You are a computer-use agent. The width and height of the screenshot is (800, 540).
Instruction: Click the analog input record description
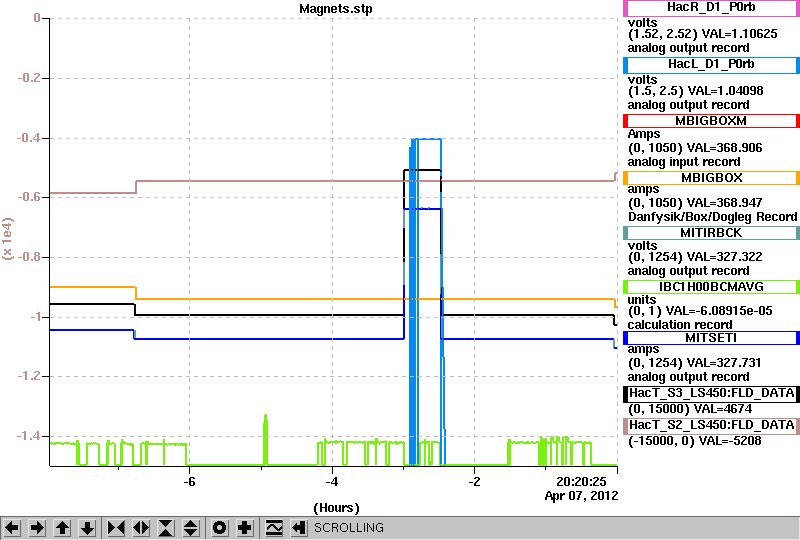pos(684,162)
